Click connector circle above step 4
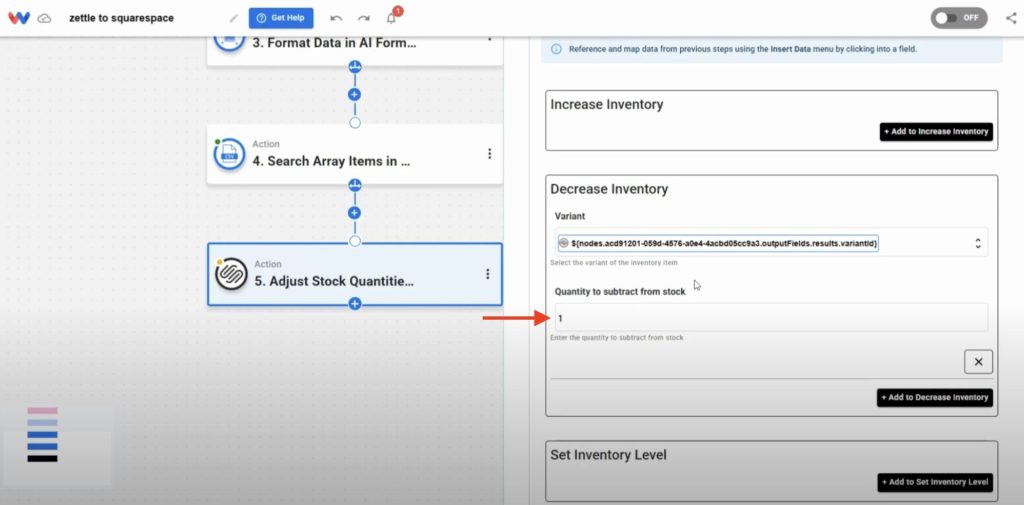 (355, 123)
